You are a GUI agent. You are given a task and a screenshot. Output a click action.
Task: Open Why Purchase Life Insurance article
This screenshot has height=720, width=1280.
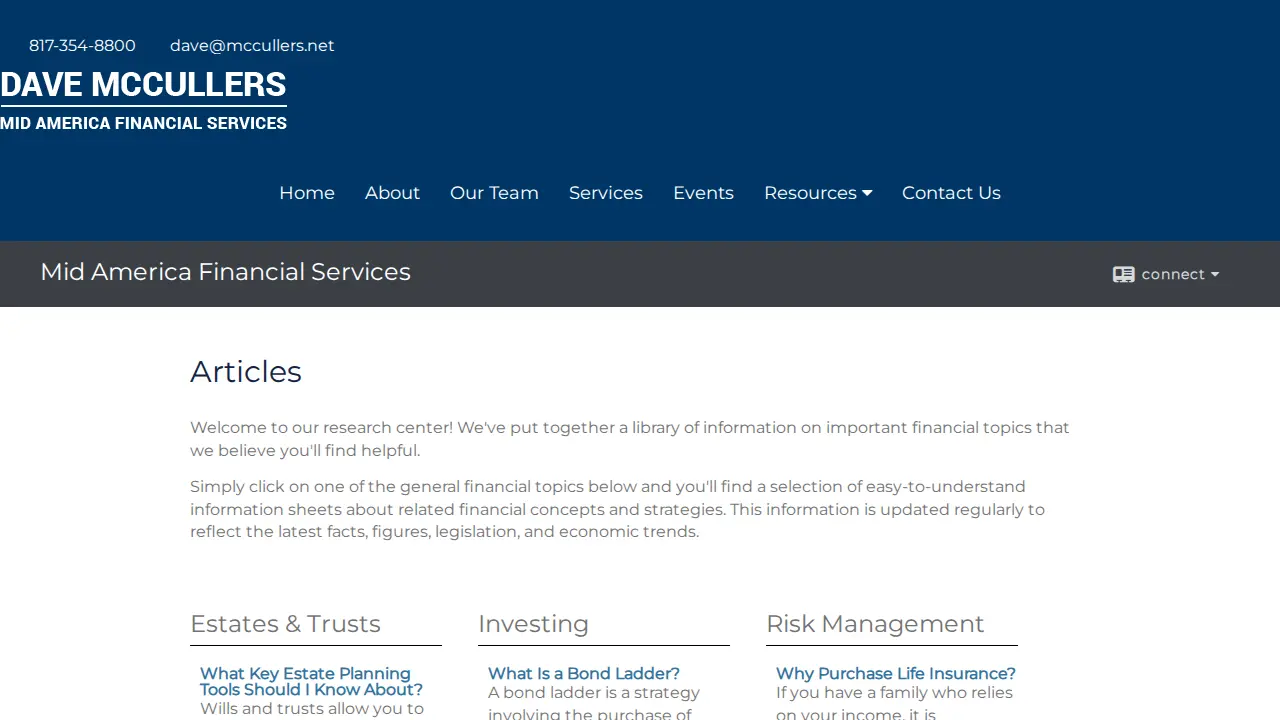click(896, 674)
